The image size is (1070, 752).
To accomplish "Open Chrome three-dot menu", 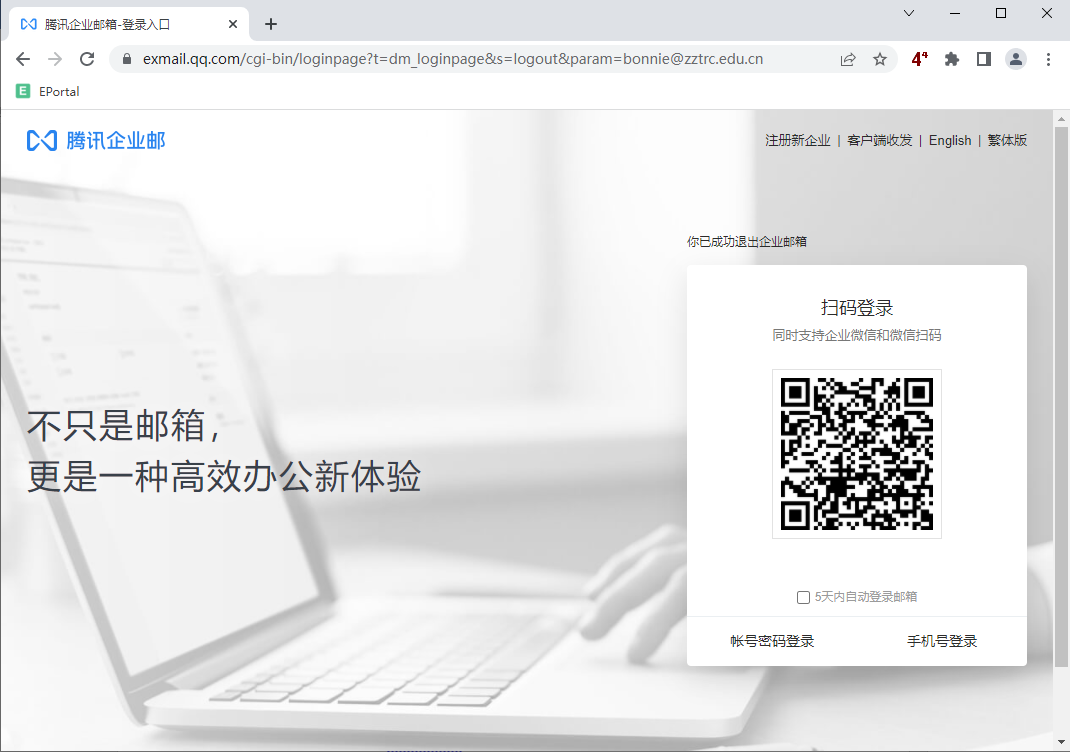I will [x=1048, y=59].
